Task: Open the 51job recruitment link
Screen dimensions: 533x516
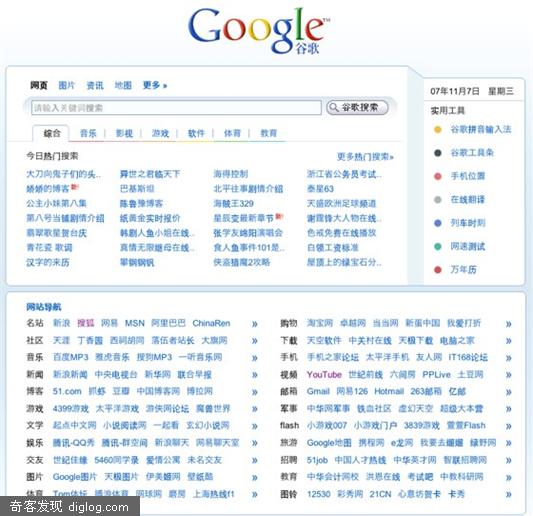Action: [317, 460]
